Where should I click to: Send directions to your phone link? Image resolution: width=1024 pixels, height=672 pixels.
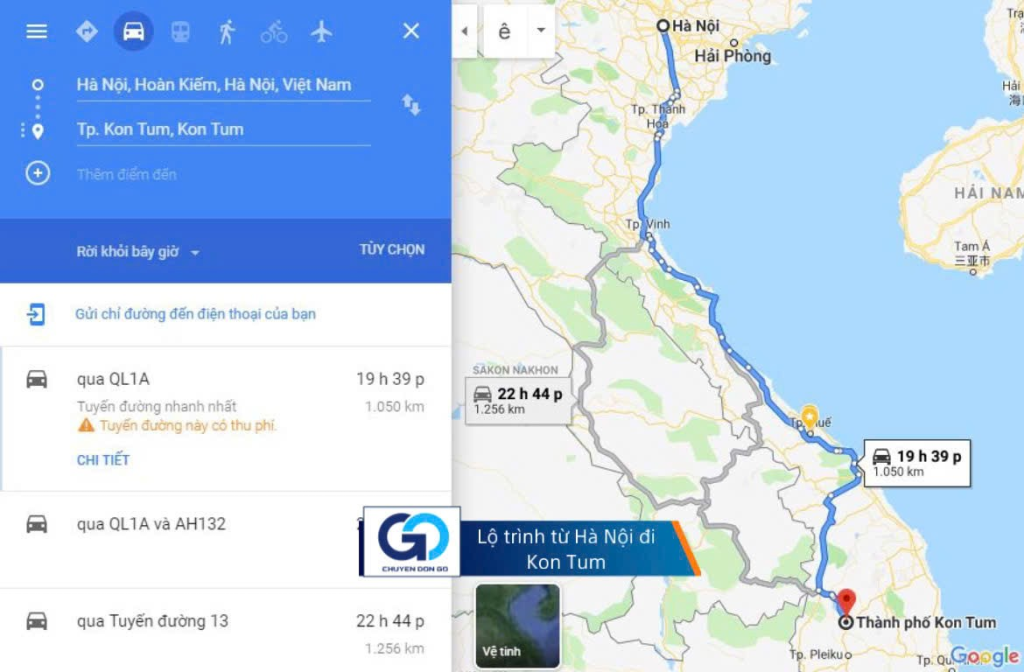195,314
